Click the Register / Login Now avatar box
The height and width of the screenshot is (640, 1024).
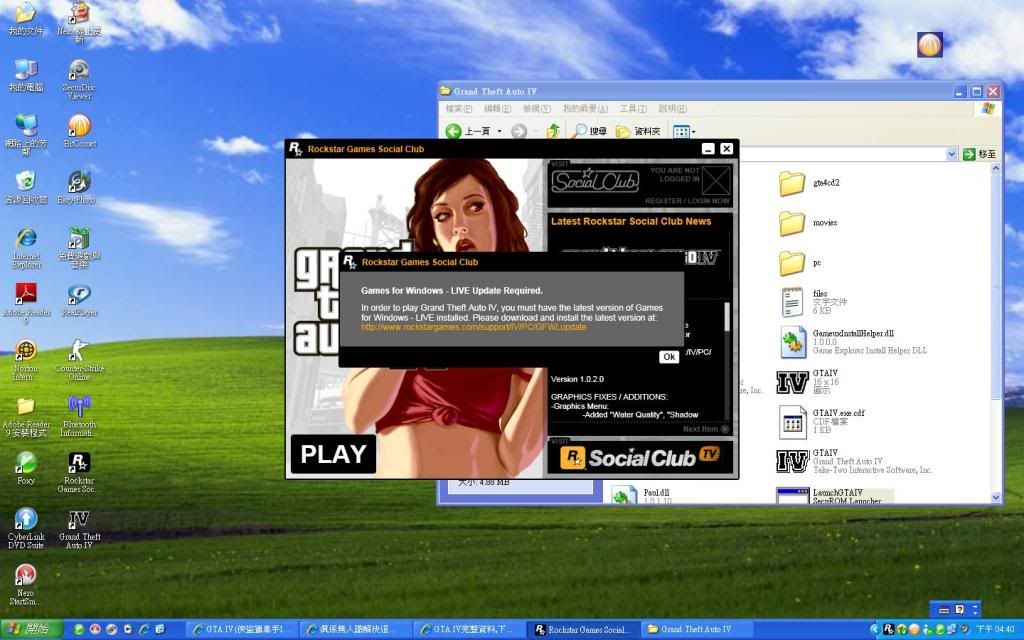click(715, 181)
